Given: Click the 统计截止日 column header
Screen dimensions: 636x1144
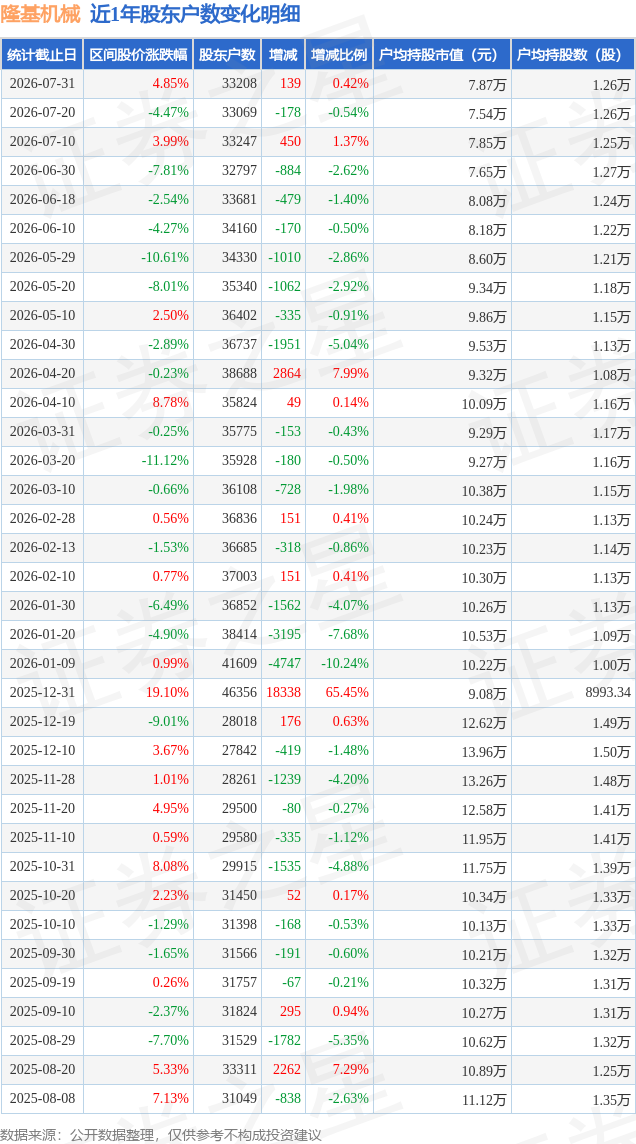Looking at the screenshot, I should (42, 55).
